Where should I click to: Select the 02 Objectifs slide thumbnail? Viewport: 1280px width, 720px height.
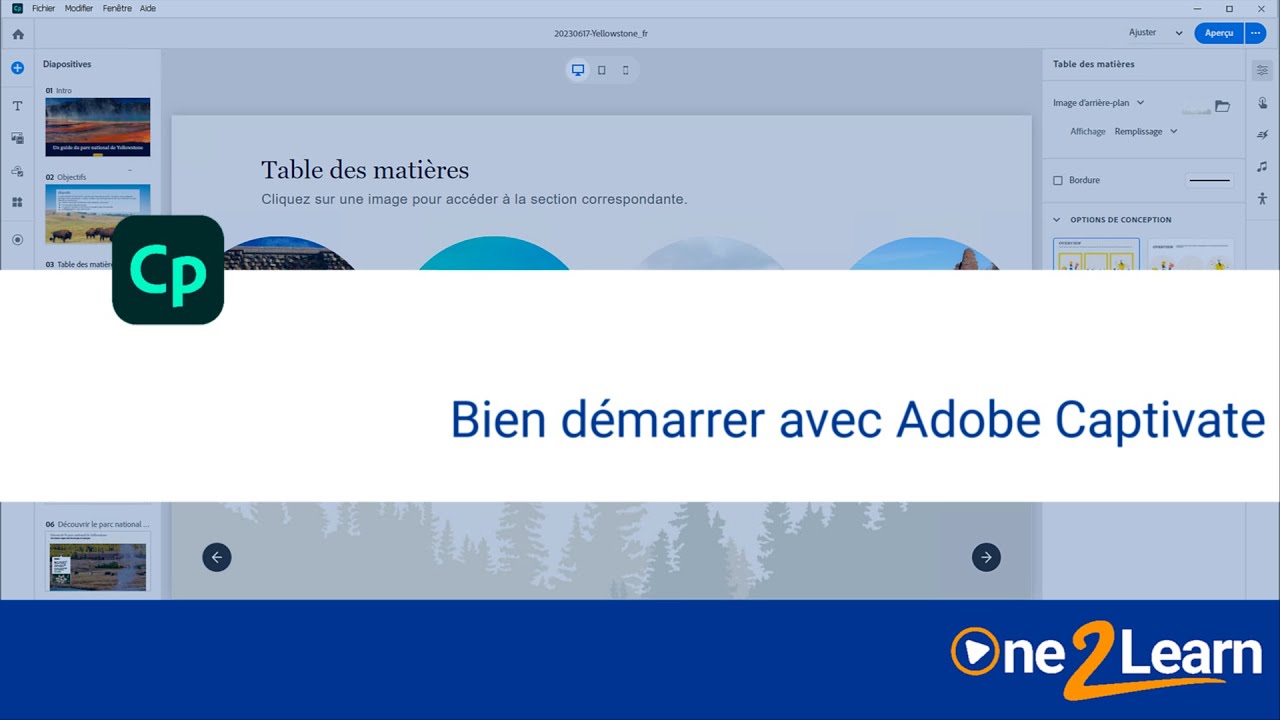(98, 214)
